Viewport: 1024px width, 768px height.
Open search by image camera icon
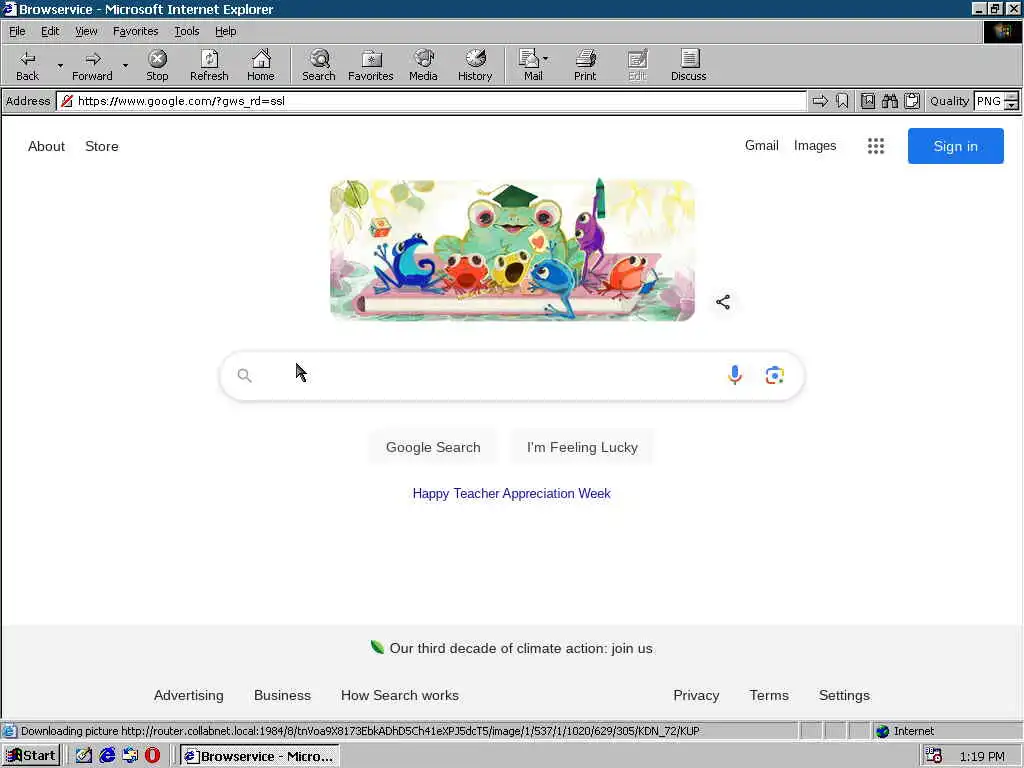(x=775, y=376)
